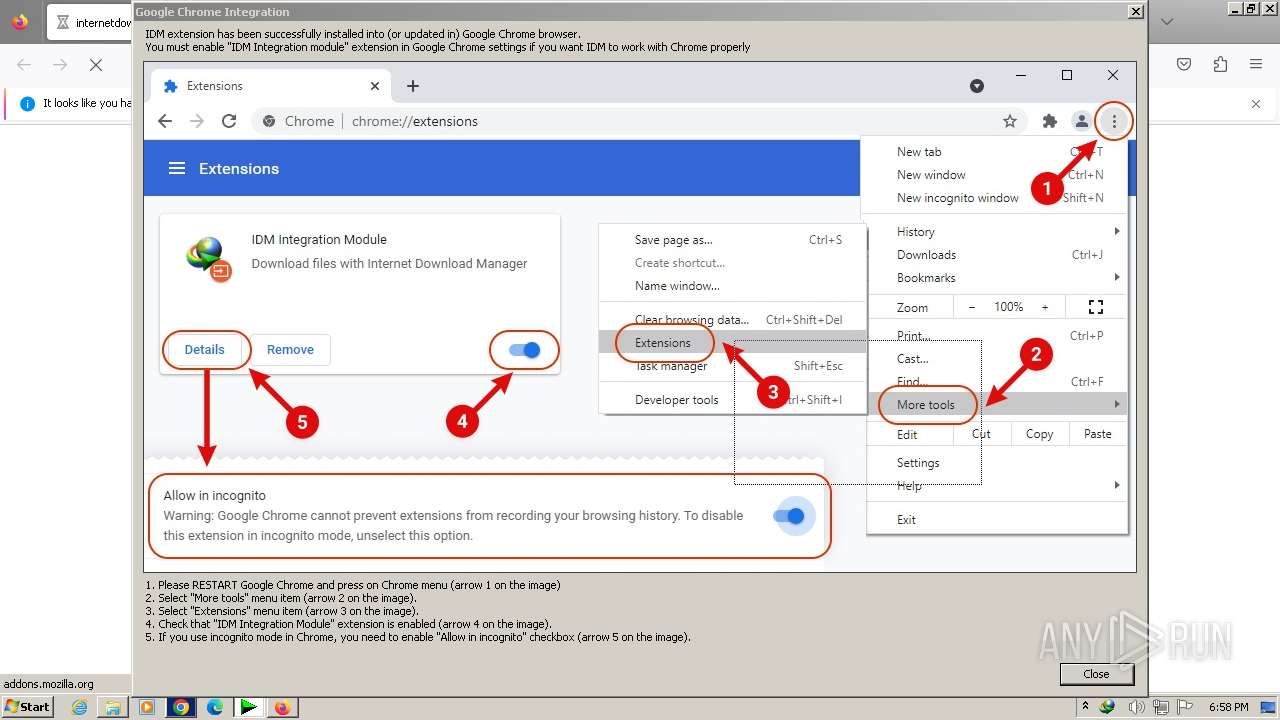This screenshot has width=1280, height=720.
Task: Open the Chrome three-dot menu in the illustration
Action: [x=1114, y=121]
